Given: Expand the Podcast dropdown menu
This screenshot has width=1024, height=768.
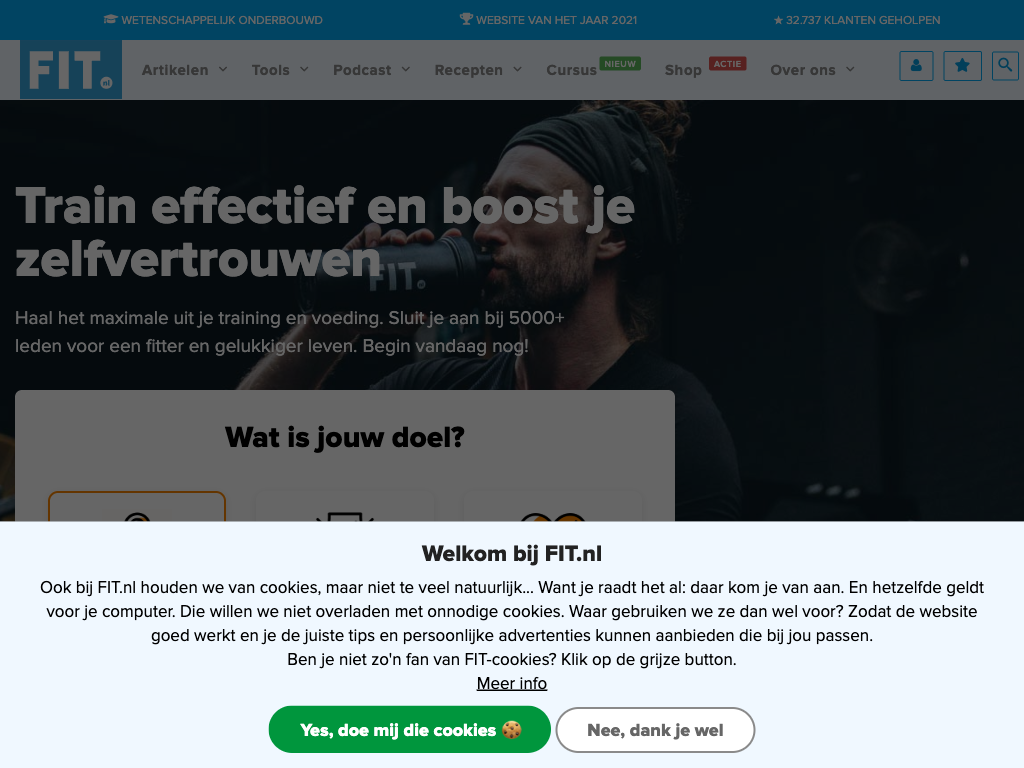Looking at the screenshot, I should (372, 70).
